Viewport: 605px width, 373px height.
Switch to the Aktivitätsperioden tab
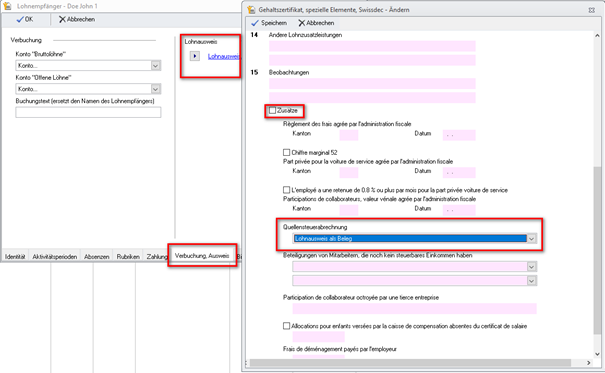pyautogui.click(x=54, y=257)
